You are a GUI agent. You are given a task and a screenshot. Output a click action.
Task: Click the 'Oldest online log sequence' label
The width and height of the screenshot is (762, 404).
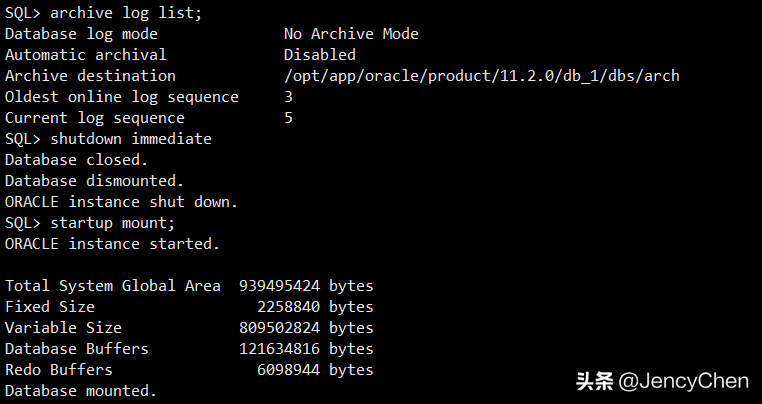(122, 97)
